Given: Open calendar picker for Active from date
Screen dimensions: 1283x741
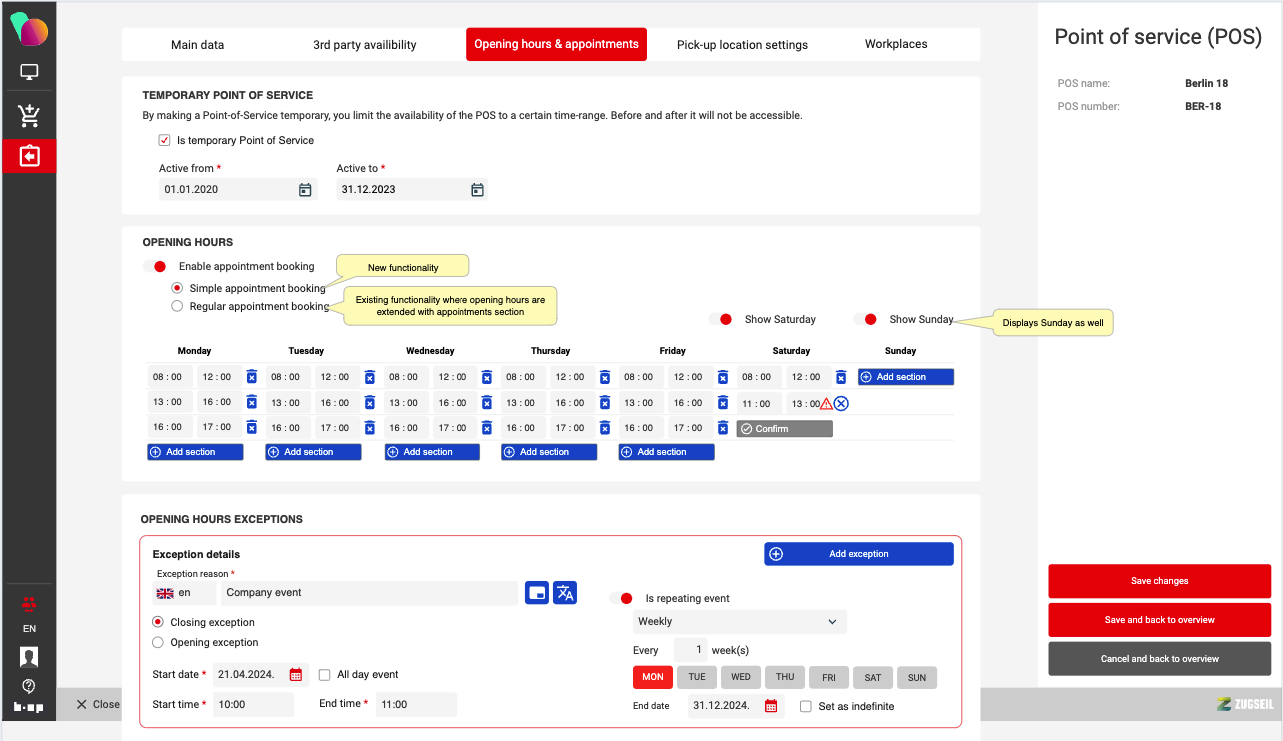Looking at the screenshot, I should coord(305,190).
